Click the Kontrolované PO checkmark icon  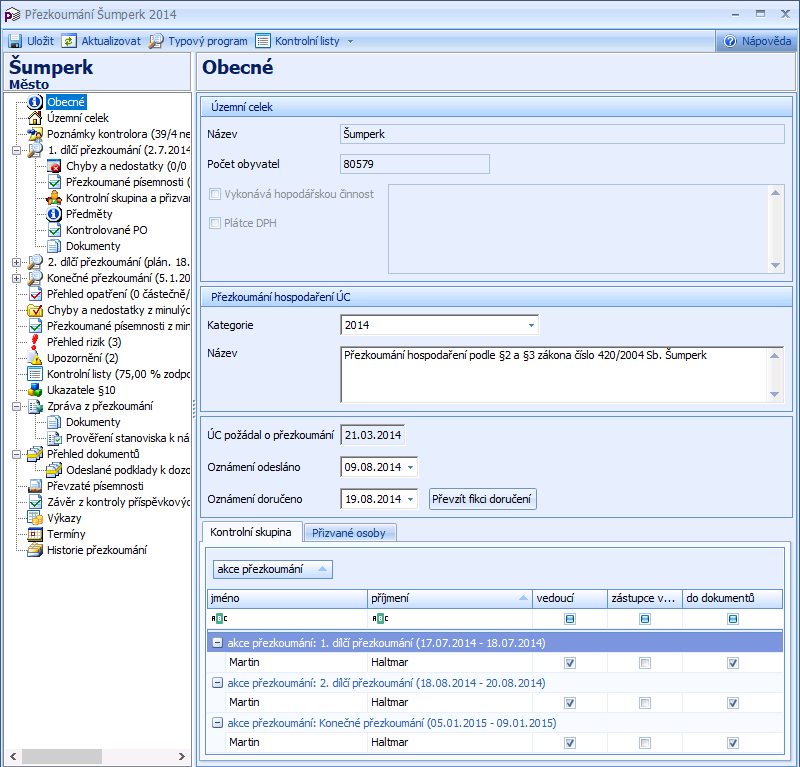tap(54, 230)
